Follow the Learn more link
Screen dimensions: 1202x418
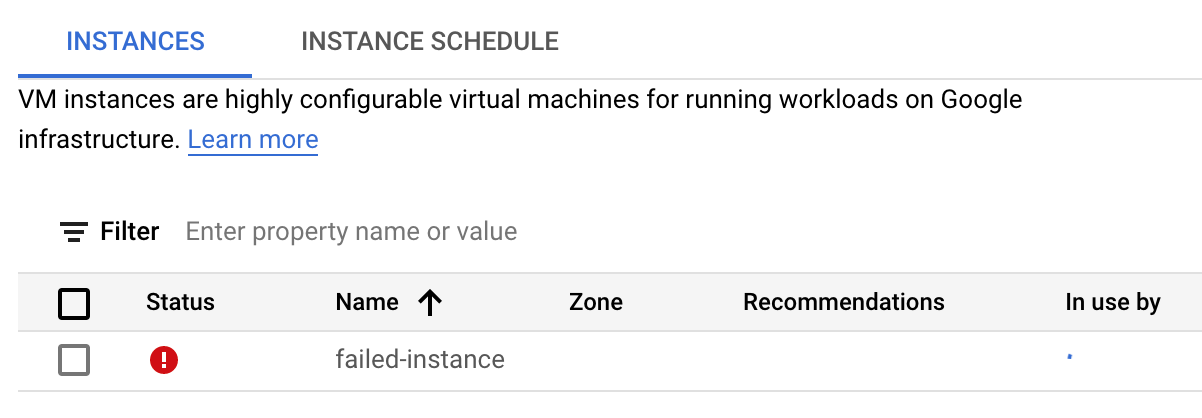click(x=253, y=140)
